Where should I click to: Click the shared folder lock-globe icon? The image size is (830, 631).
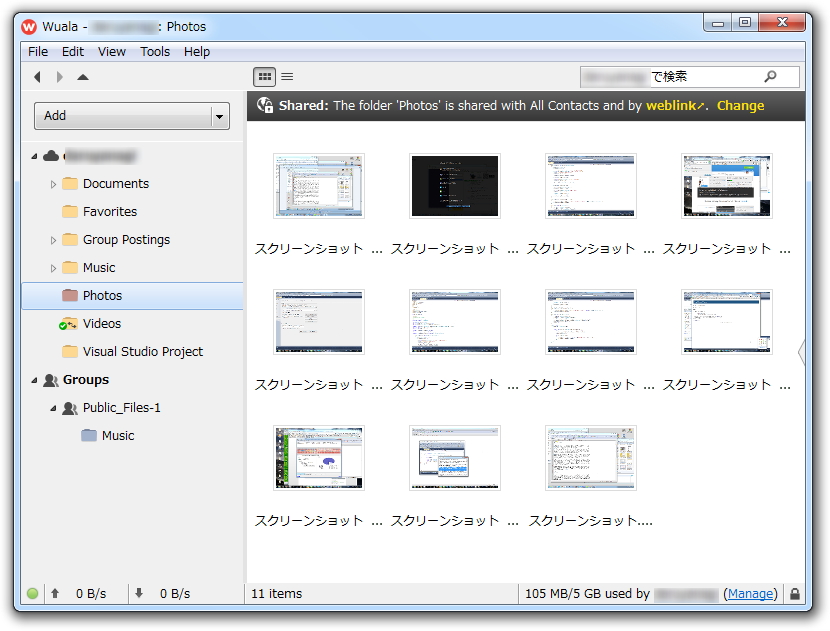(265, 105)
